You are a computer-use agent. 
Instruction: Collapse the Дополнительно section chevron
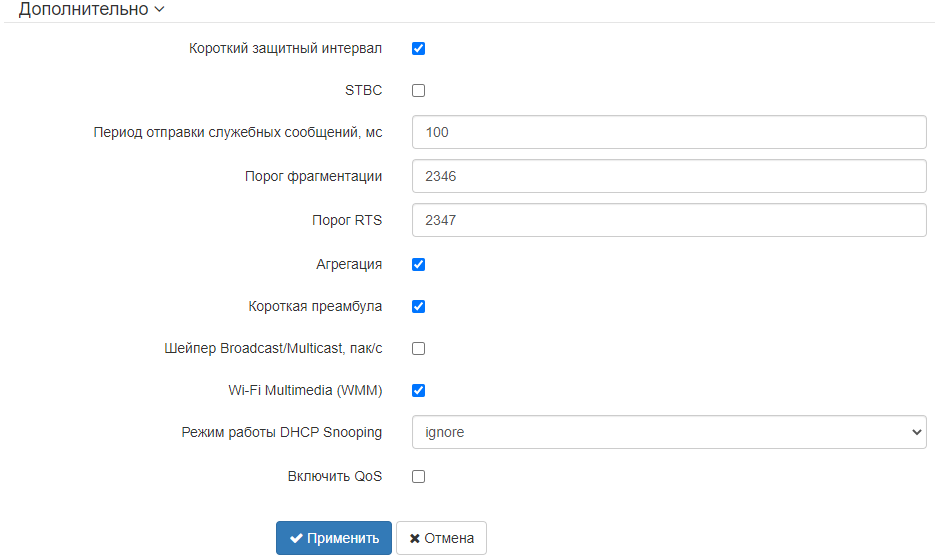pos(160,9)
